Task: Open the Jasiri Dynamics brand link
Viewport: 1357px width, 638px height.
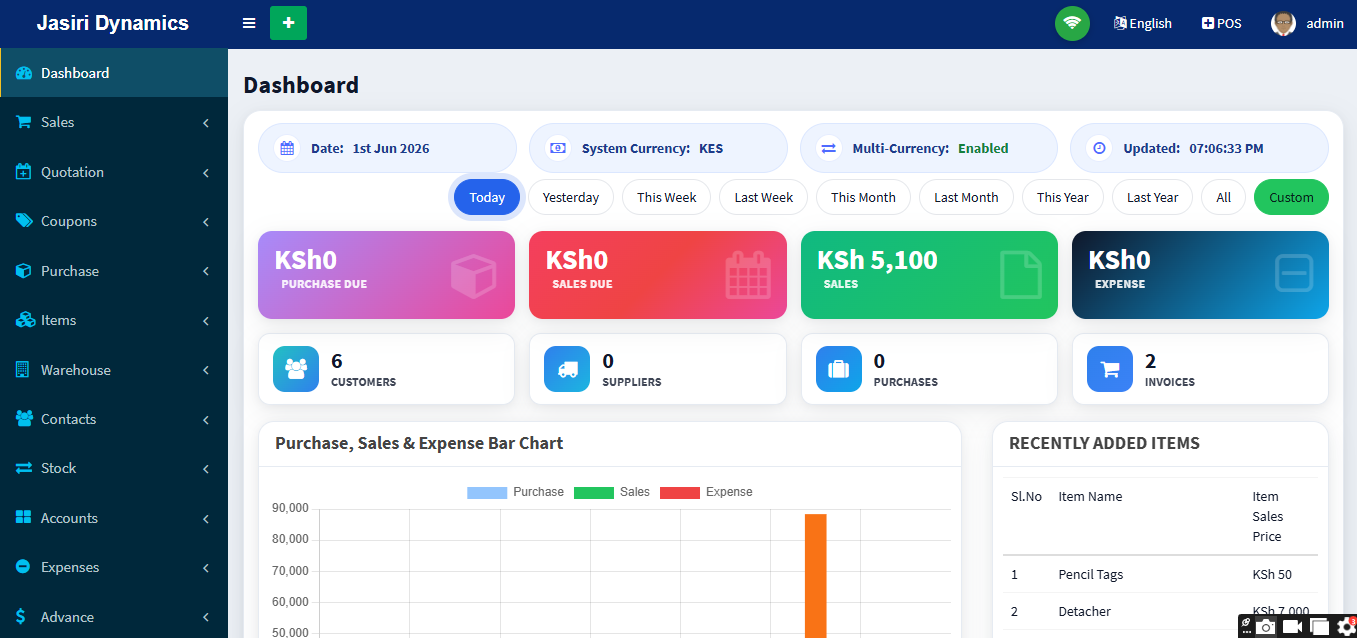Action: (113, 23)
